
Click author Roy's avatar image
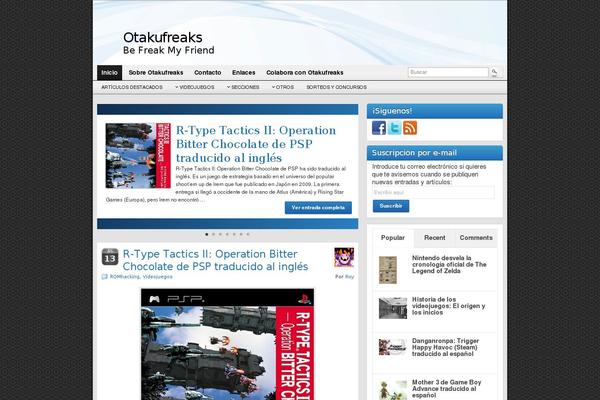[344, 258]
